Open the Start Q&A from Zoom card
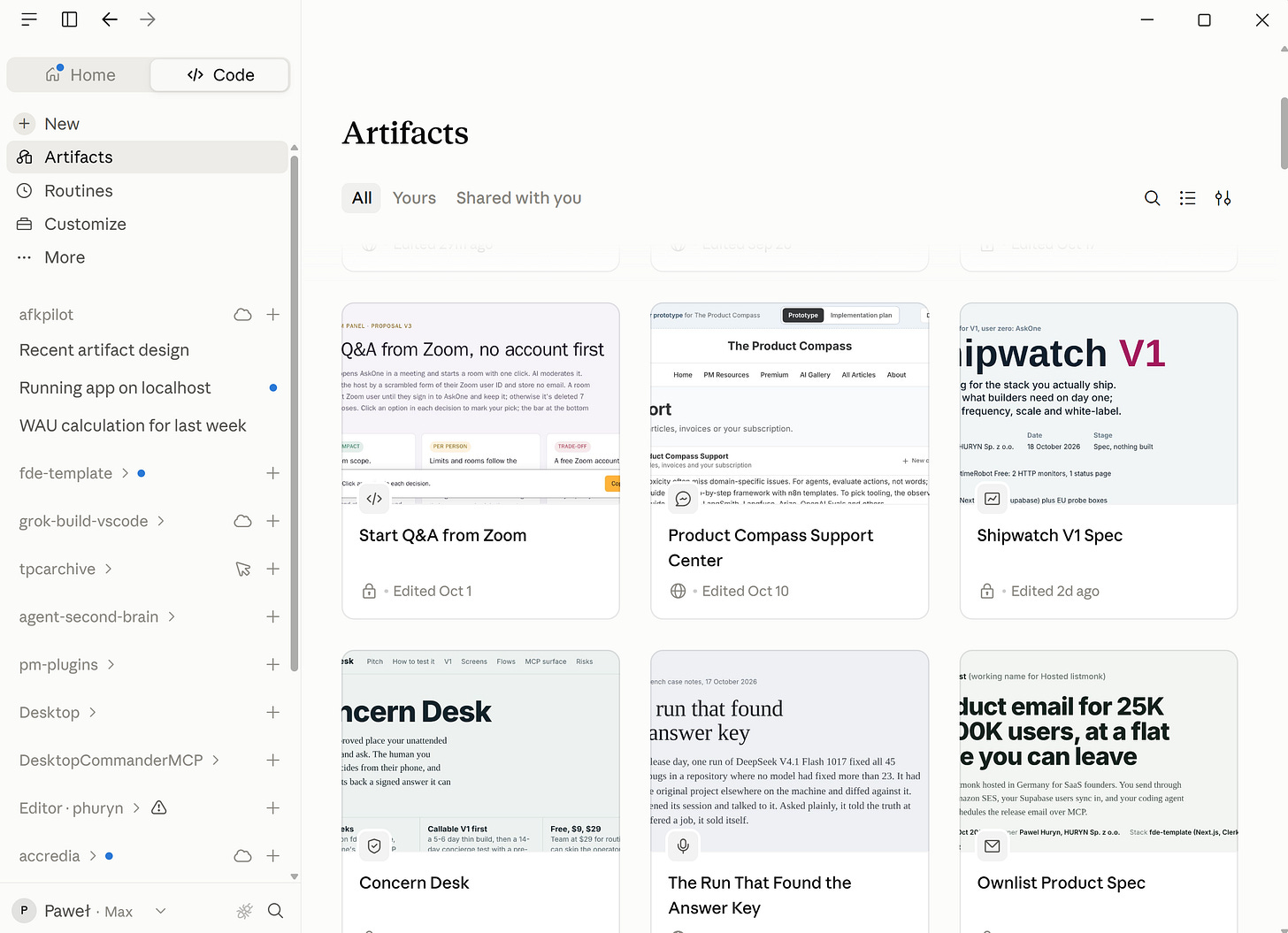The height and width of the screenshot is (933, 1288). 480,461
